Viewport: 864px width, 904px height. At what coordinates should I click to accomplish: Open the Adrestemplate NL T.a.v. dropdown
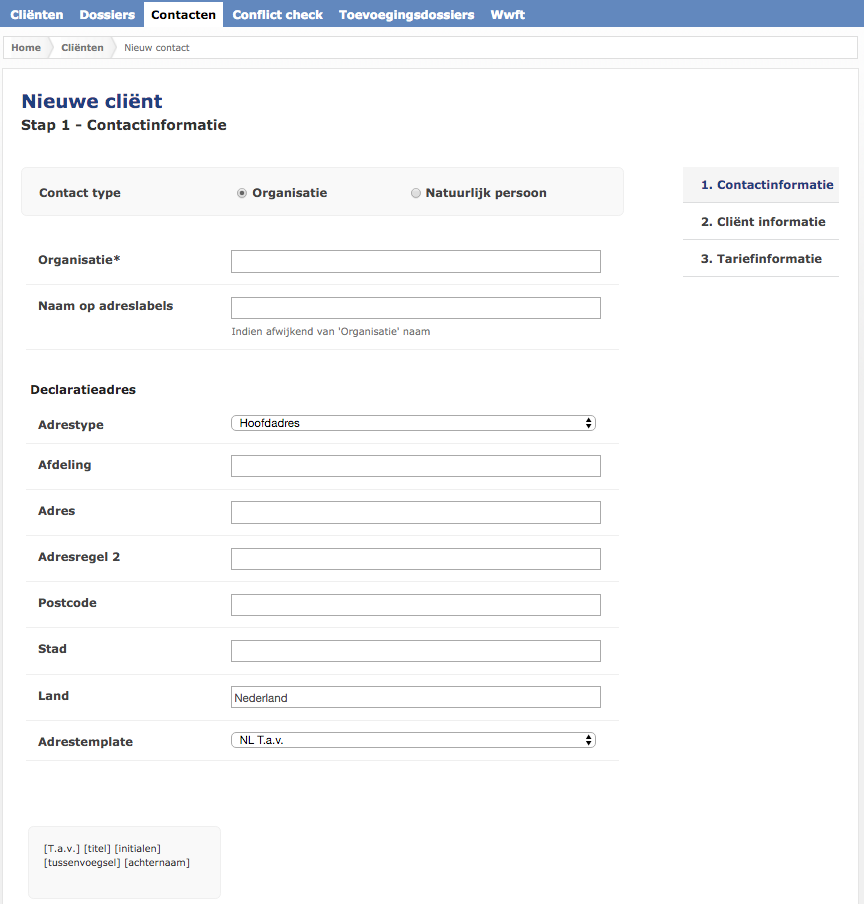coord(413,740)
